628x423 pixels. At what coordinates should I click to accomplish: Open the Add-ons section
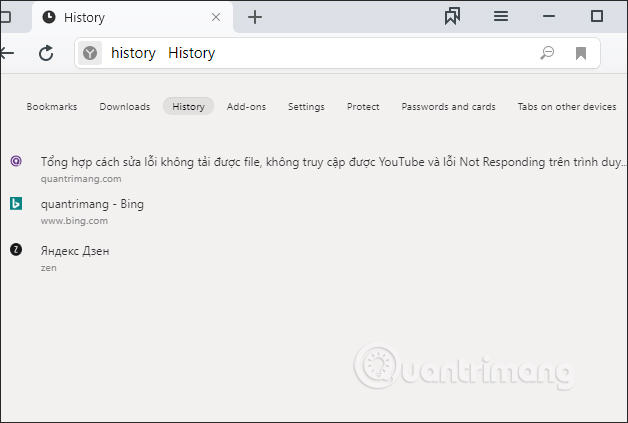tap(246, 107)
